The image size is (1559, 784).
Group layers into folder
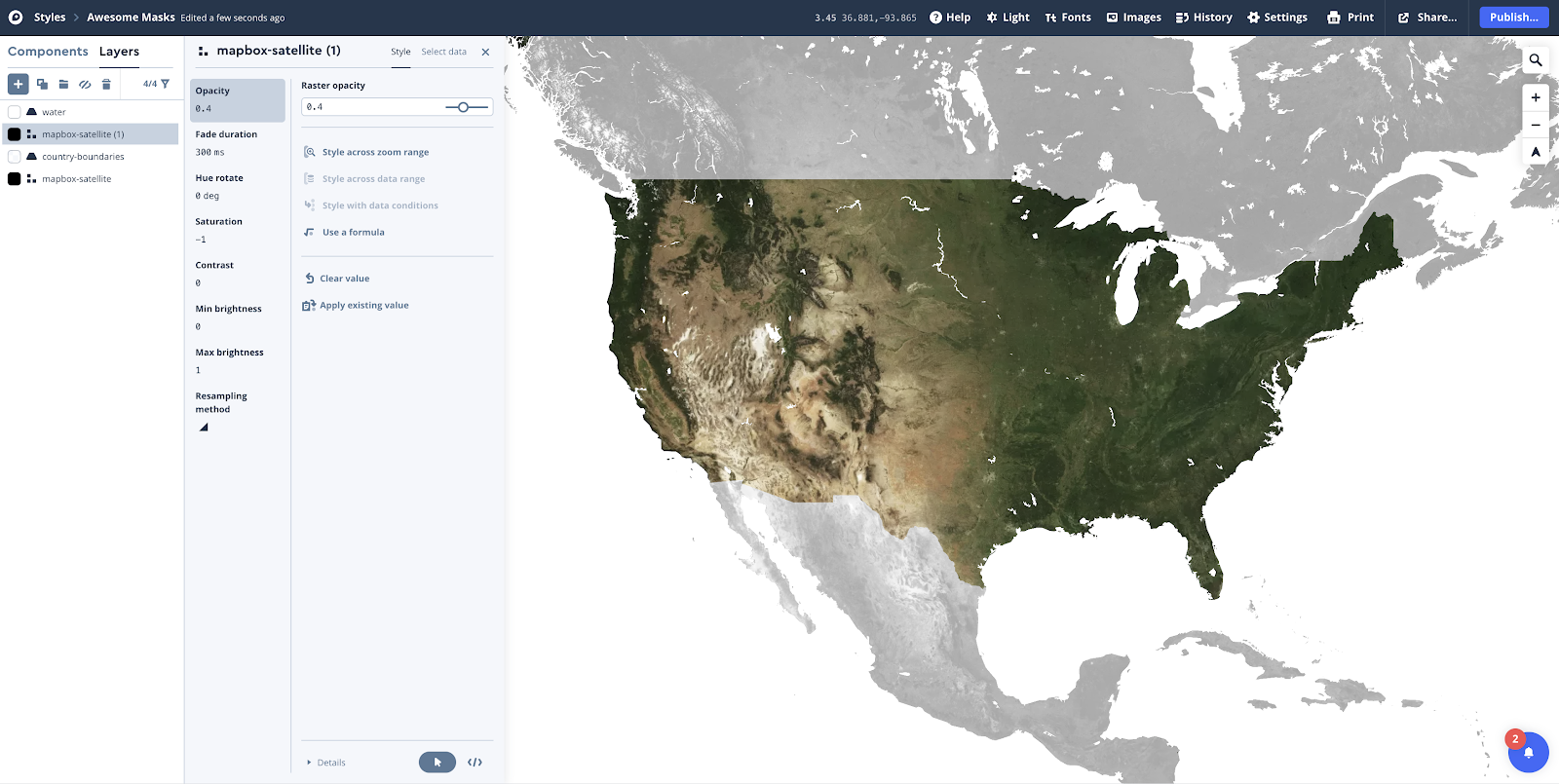[63, 84]
